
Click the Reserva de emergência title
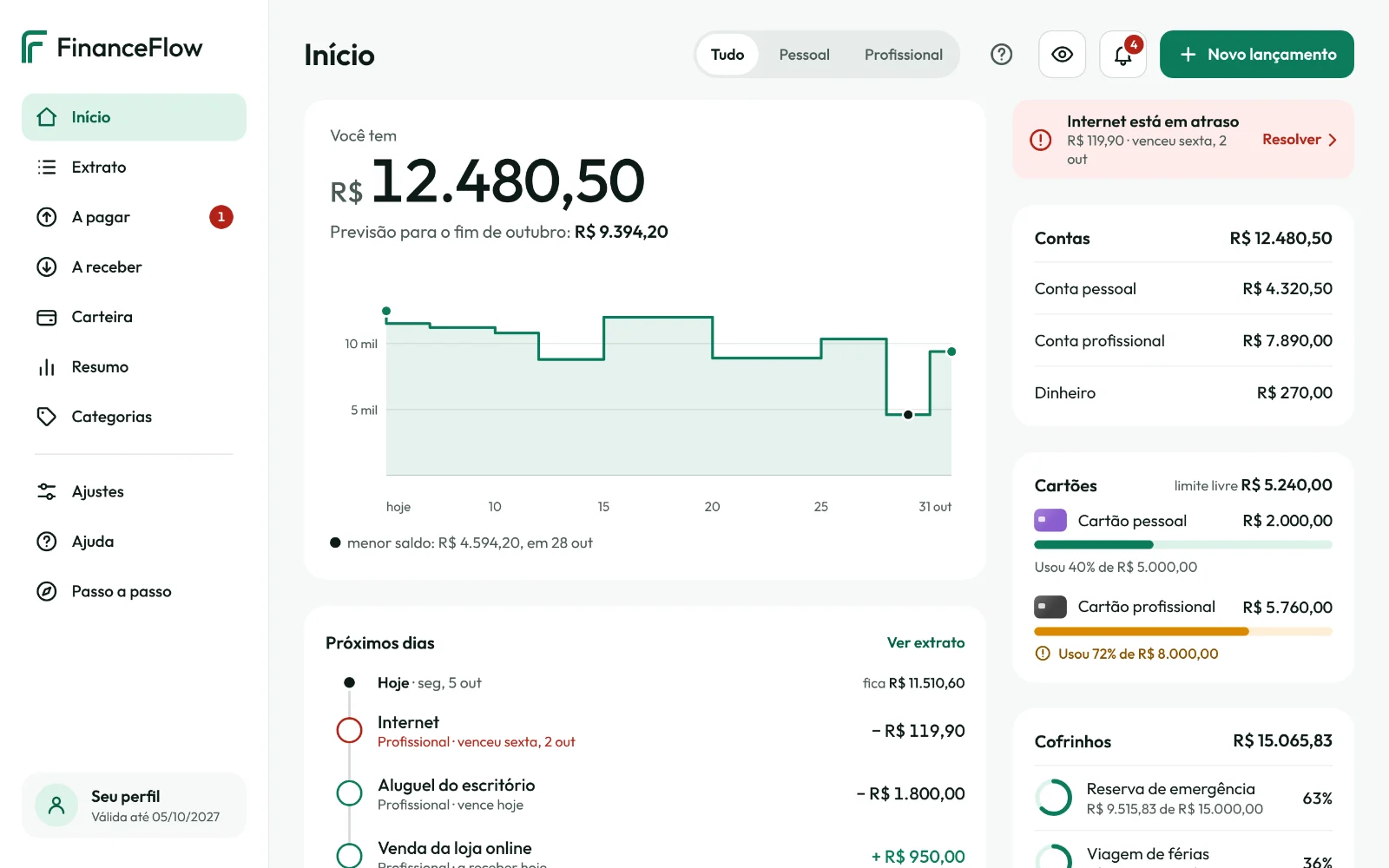(x=1170, y=788)
